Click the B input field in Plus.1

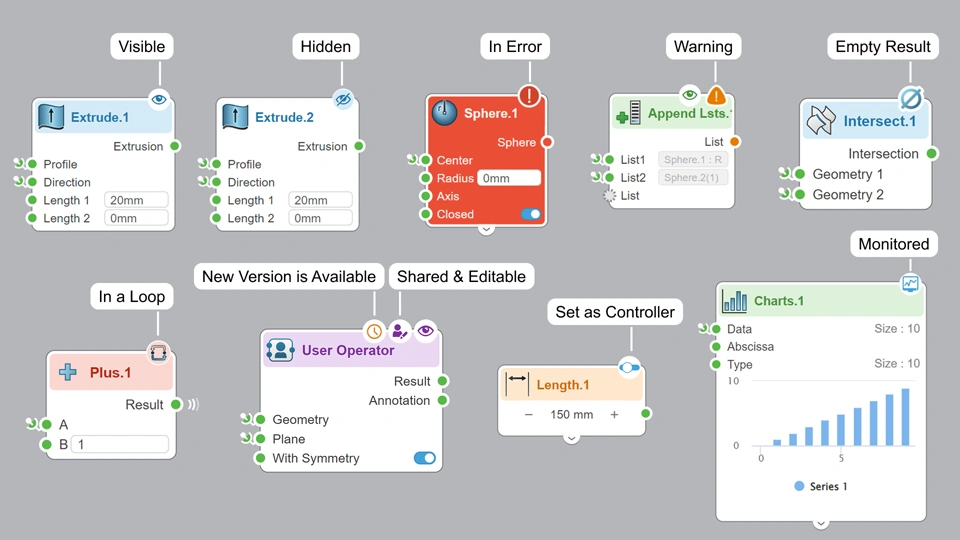(120, 444)
